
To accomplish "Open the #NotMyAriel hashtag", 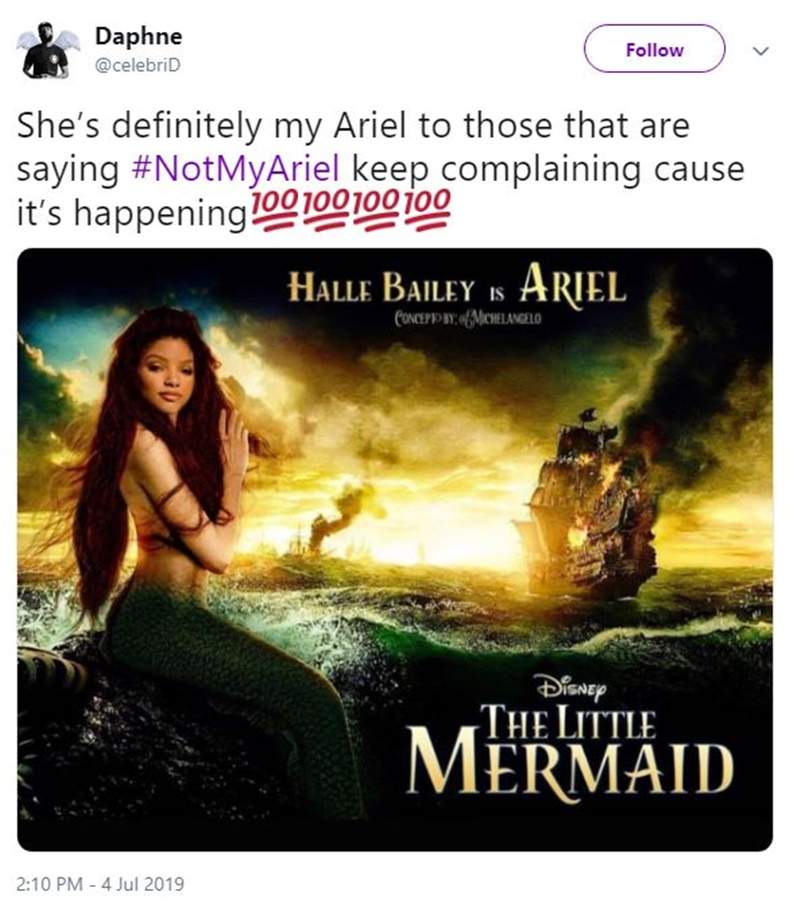I will (236, 169).
